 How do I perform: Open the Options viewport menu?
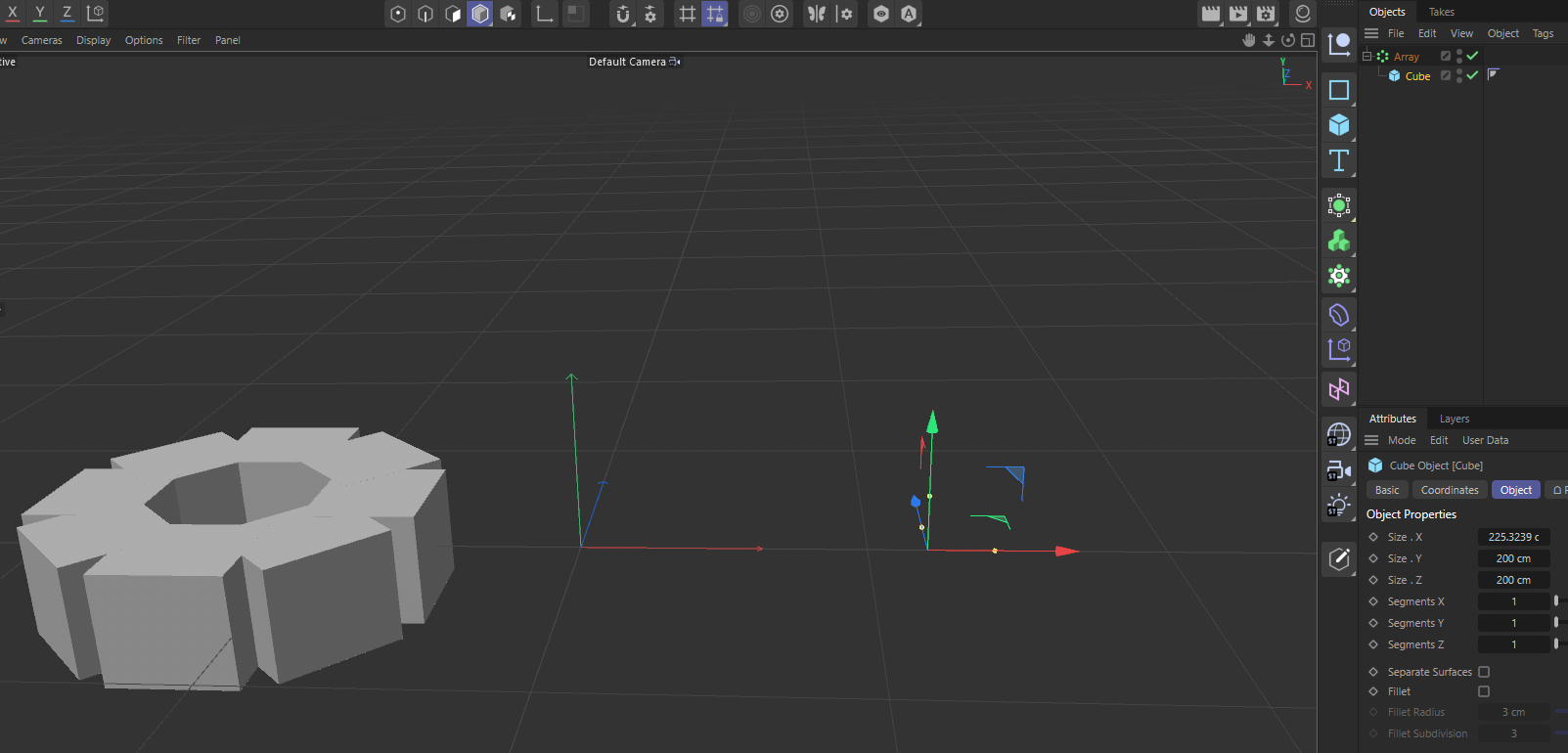coord(144,40)
